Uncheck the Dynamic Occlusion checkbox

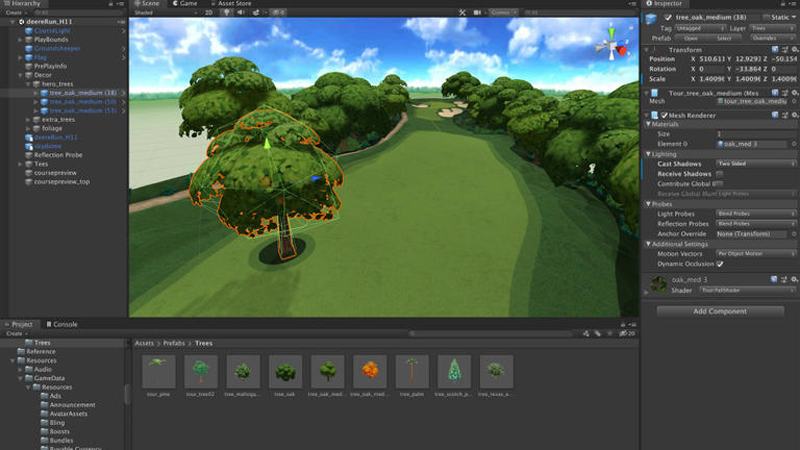coord(719,263)
